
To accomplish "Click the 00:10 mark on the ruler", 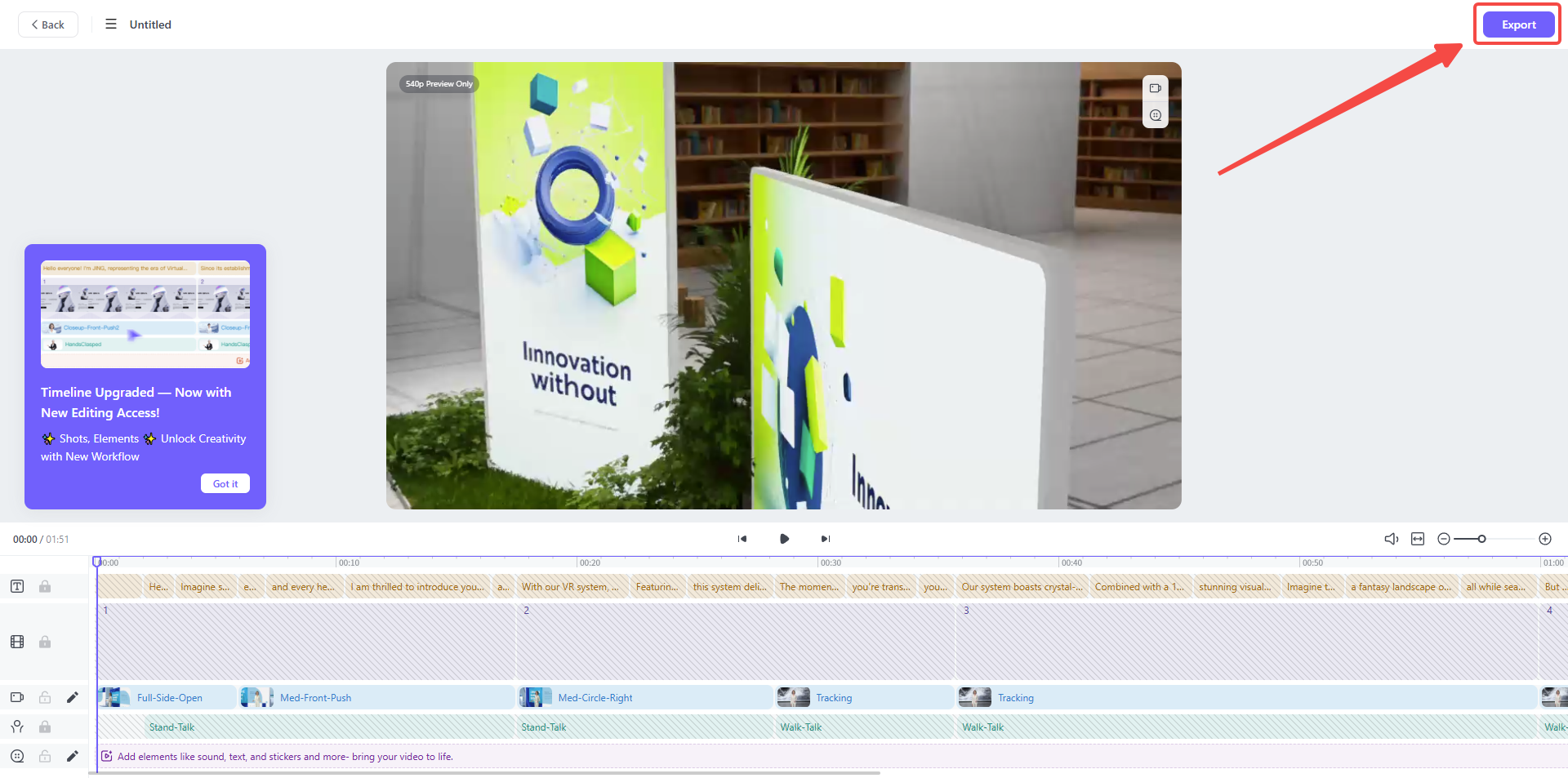I will coord(349,562).
